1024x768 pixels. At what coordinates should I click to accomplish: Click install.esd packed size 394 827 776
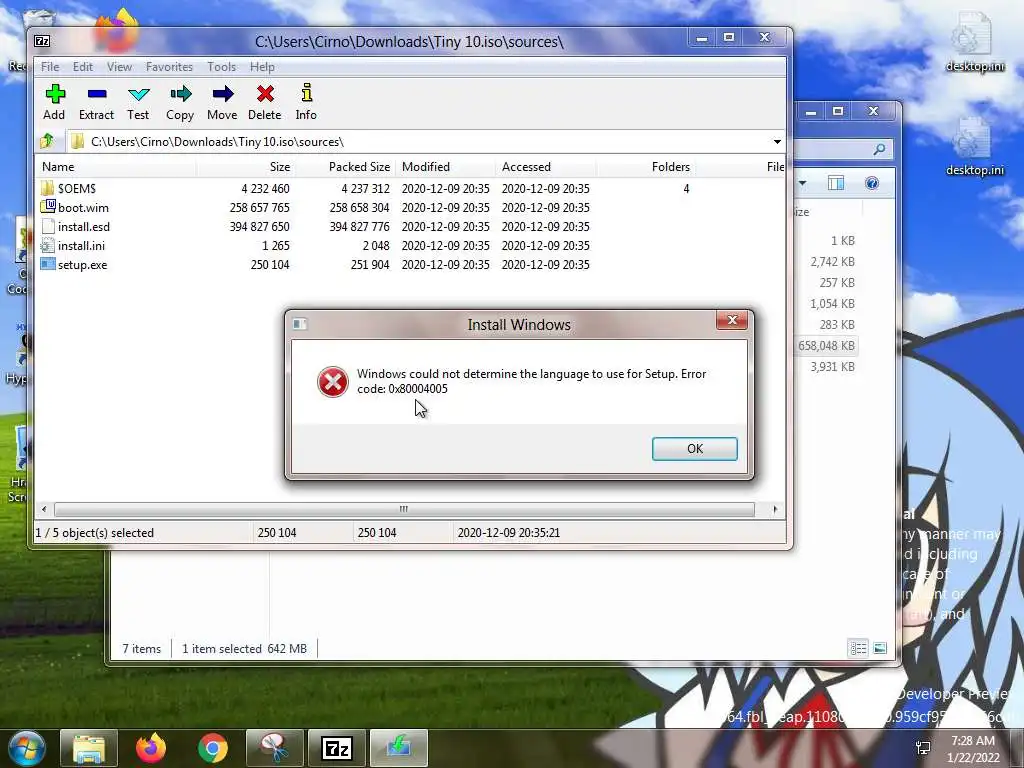(359, 227)
